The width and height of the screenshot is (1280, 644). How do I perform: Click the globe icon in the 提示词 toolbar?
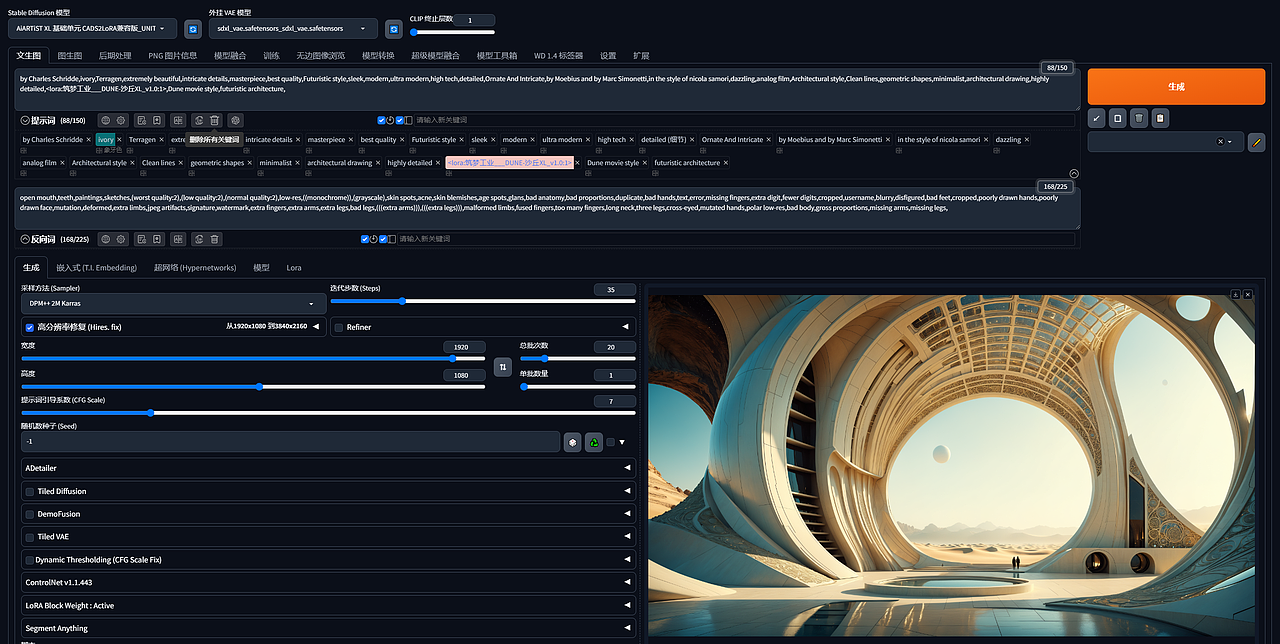pyautogui.click(x=105, y=120)
